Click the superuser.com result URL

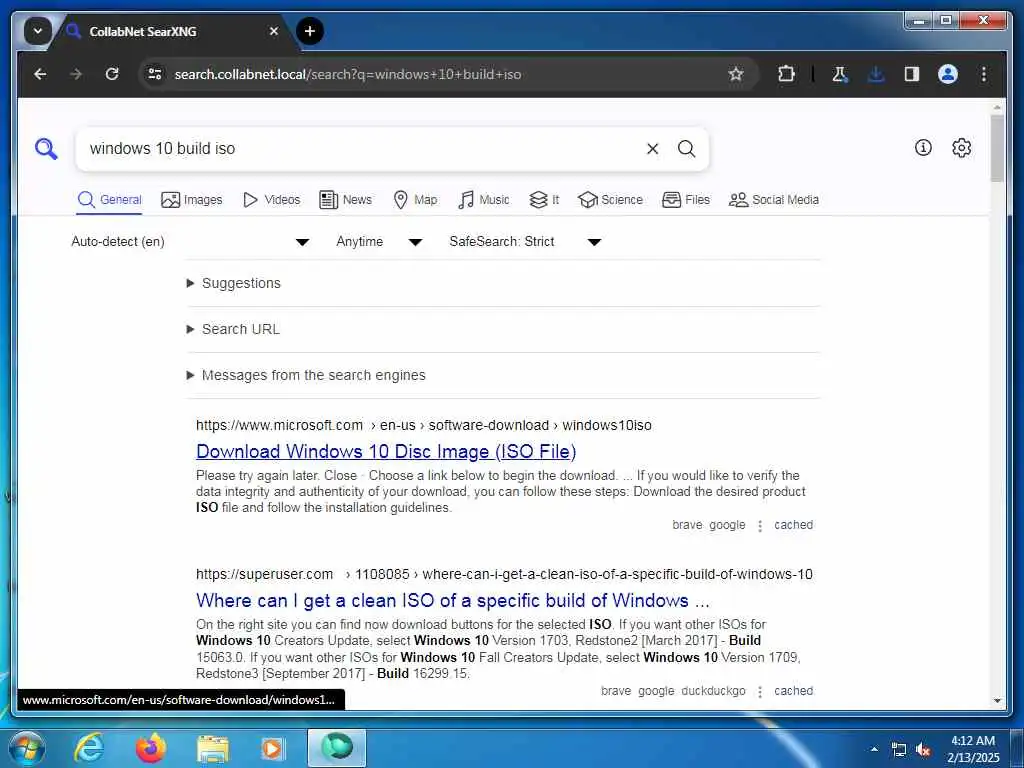click(x=504, y=574)
